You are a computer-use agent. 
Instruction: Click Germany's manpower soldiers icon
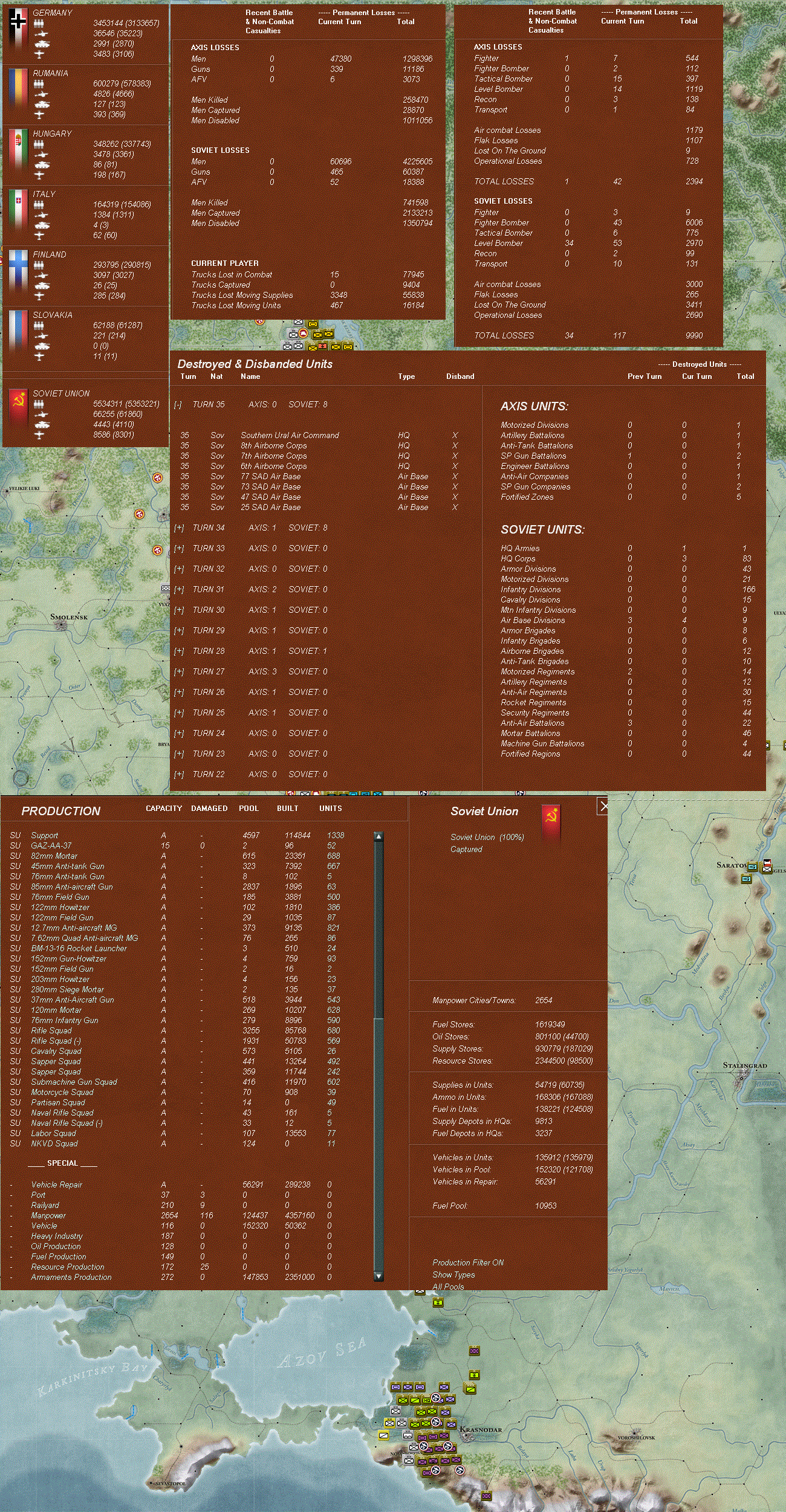(39, 24)
